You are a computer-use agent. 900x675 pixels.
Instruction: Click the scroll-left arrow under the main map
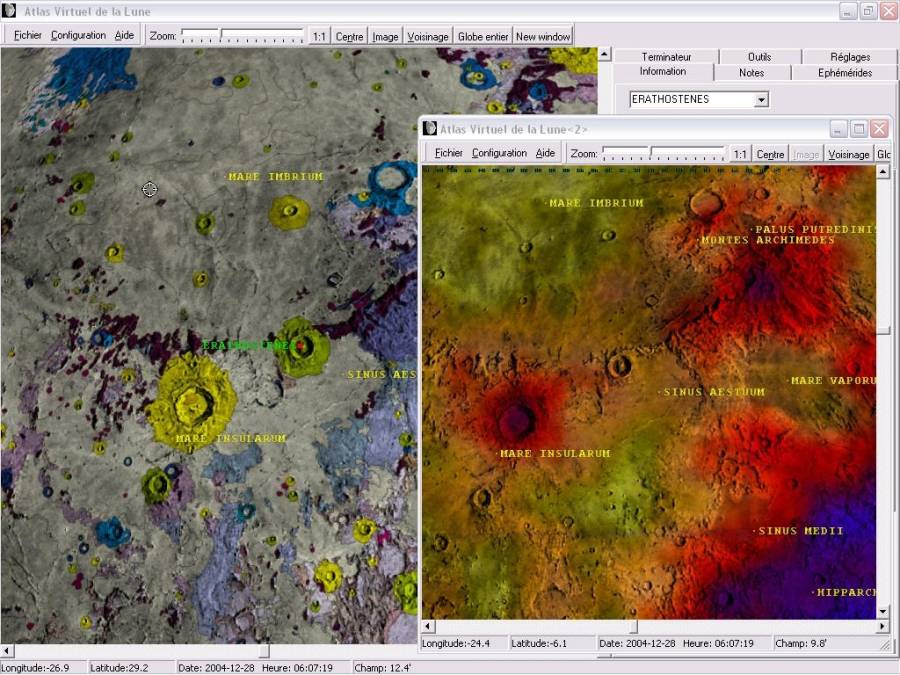tap(6, 651)
